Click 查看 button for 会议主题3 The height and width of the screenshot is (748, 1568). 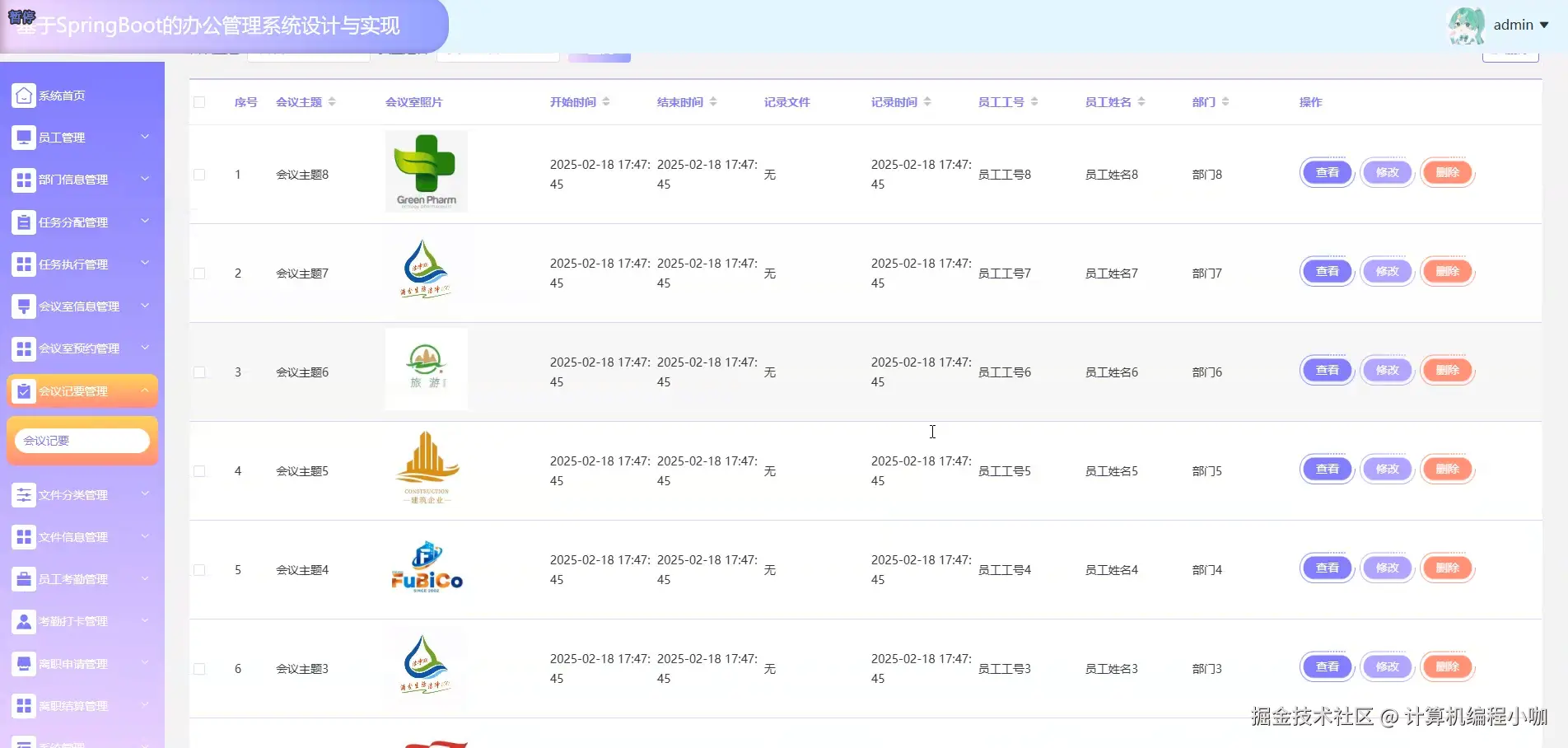pyautogui.click(x=1328, y=667)
